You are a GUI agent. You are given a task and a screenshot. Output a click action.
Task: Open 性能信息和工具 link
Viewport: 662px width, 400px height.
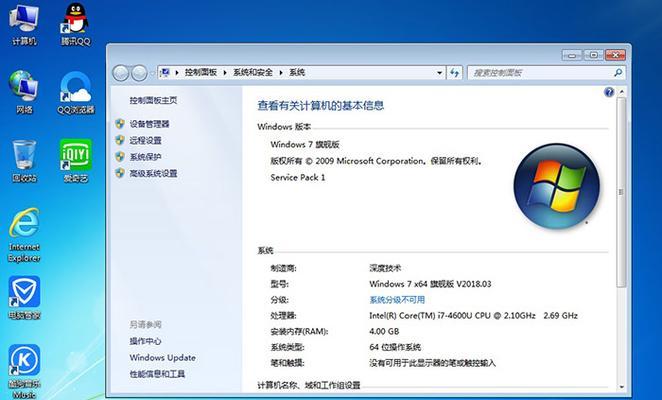[157, 374]
